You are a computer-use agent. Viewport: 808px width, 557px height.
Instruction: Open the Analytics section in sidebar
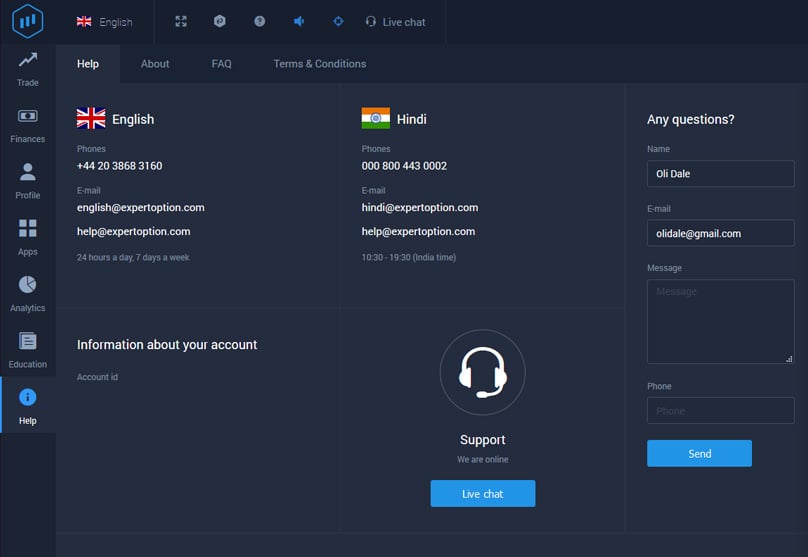[28, 294]
